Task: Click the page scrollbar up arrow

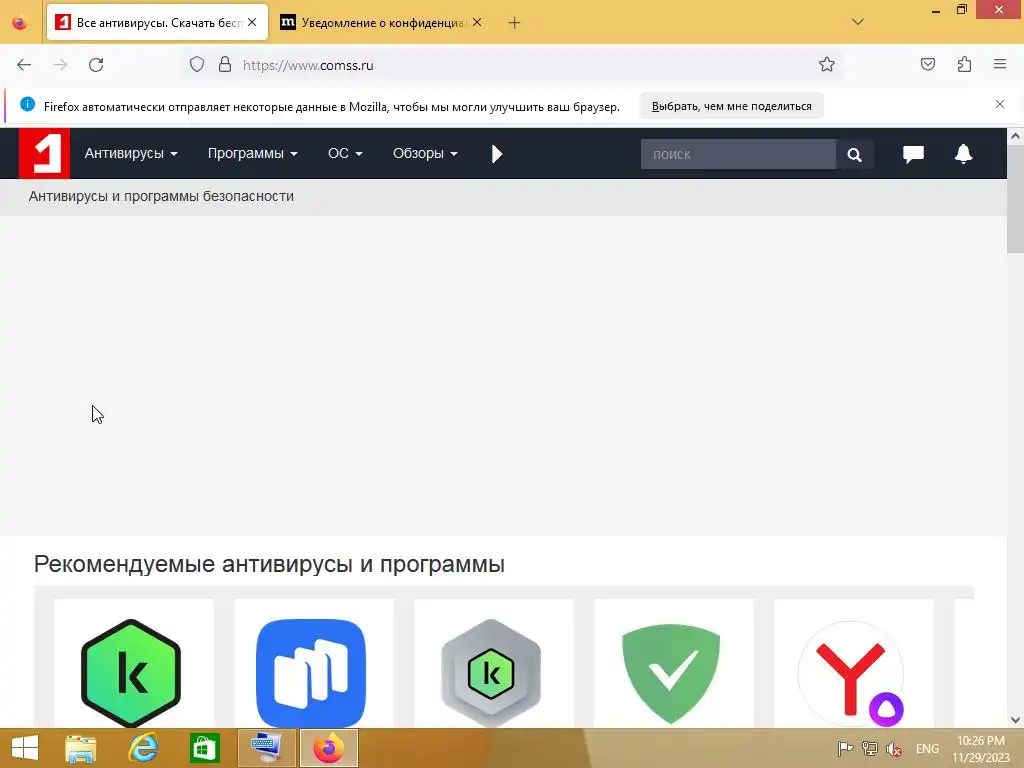Action: 1015,136
